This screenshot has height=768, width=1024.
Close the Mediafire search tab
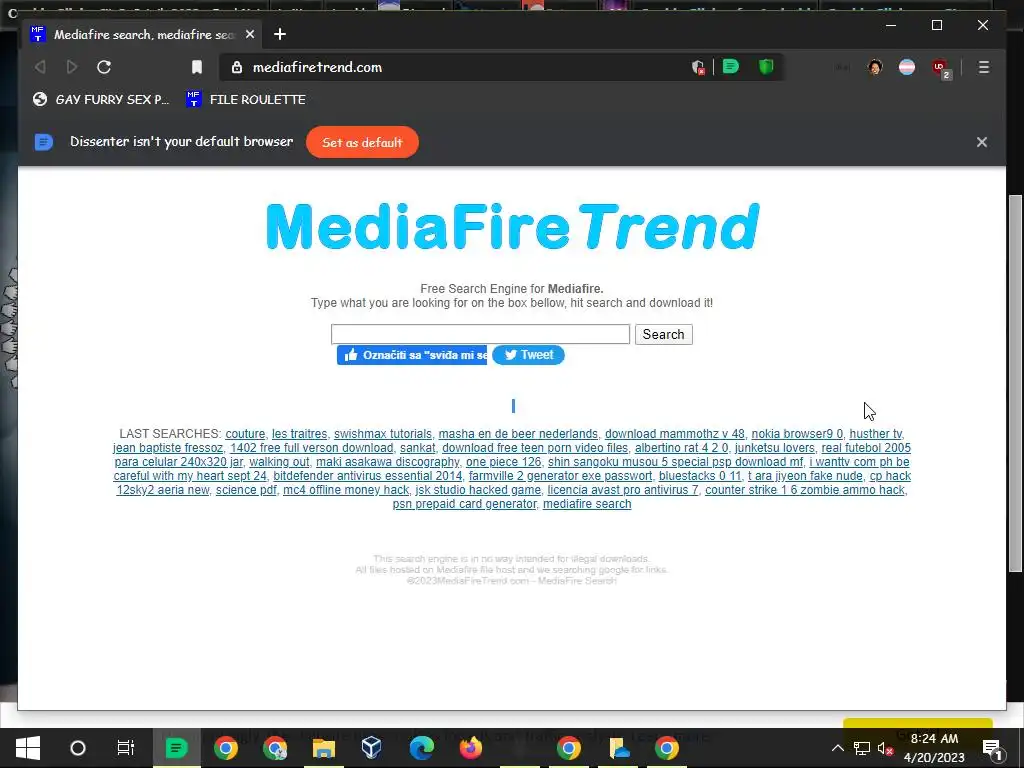click(x=249, y=34)
